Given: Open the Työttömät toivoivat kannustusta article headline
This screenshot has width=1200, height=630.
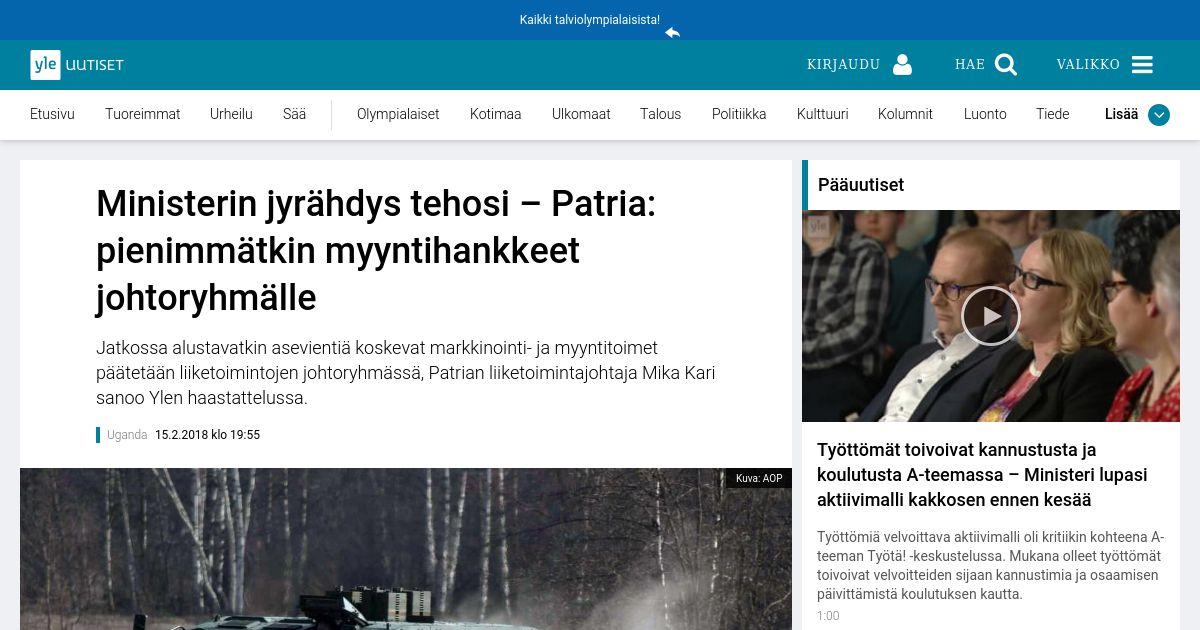Looking at the screenshot, I should (982, 475).
